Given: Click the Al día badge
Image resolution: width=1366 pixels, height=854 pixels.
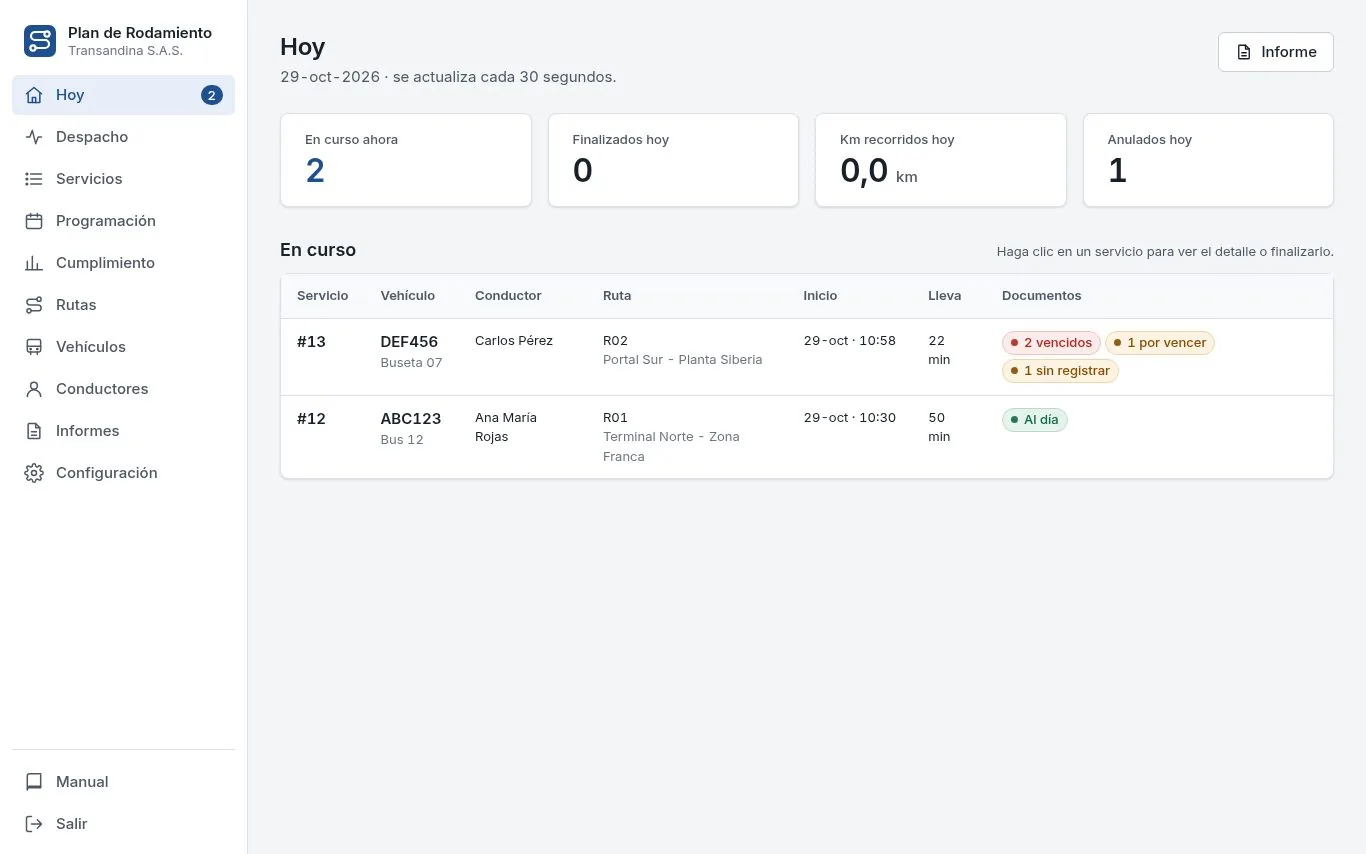Looking at the screenshot, I should click(1034, 420).
